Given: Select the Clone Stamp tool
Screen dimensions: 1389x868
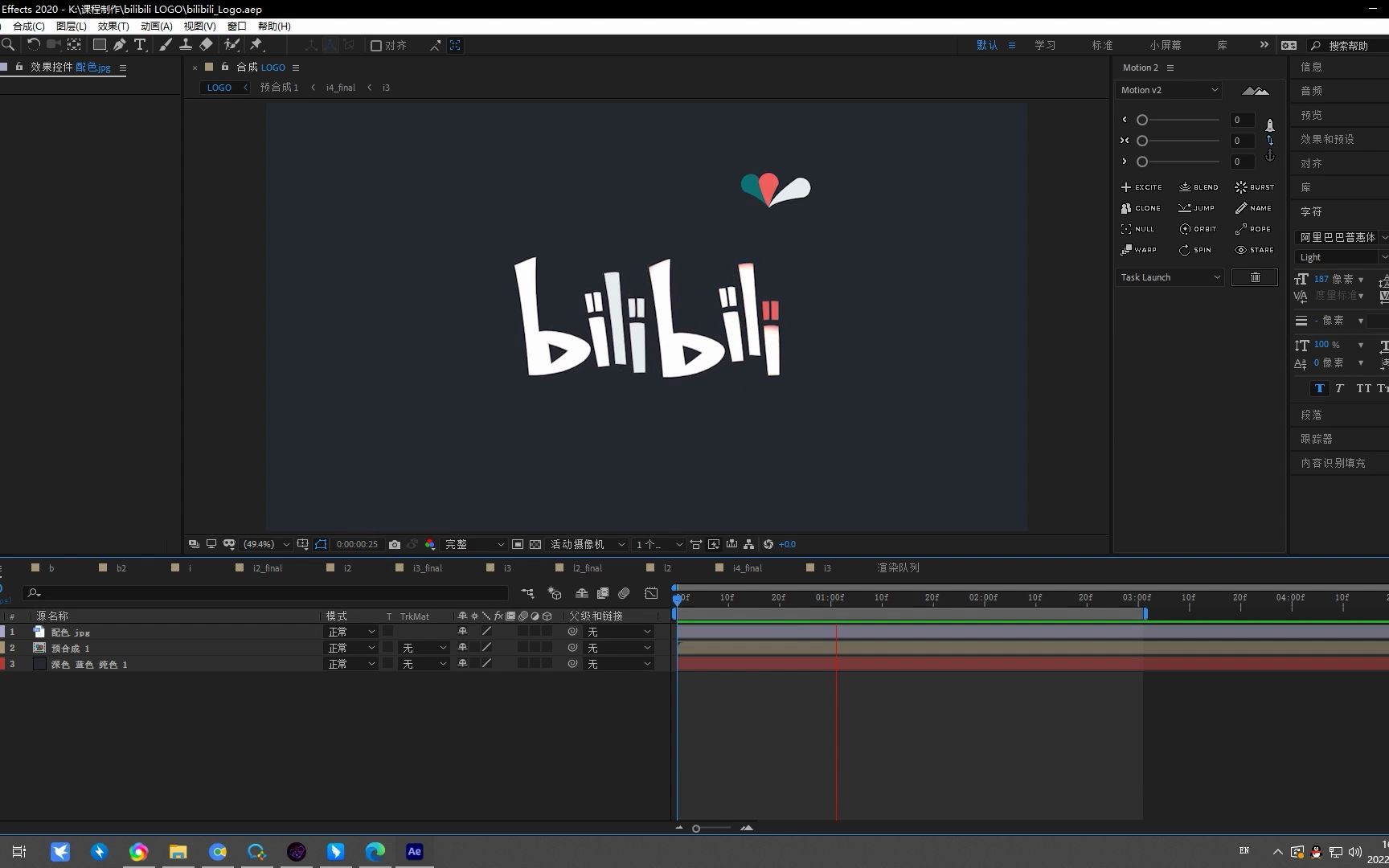Looking at the screenshot, I should (x=186, y=45).
